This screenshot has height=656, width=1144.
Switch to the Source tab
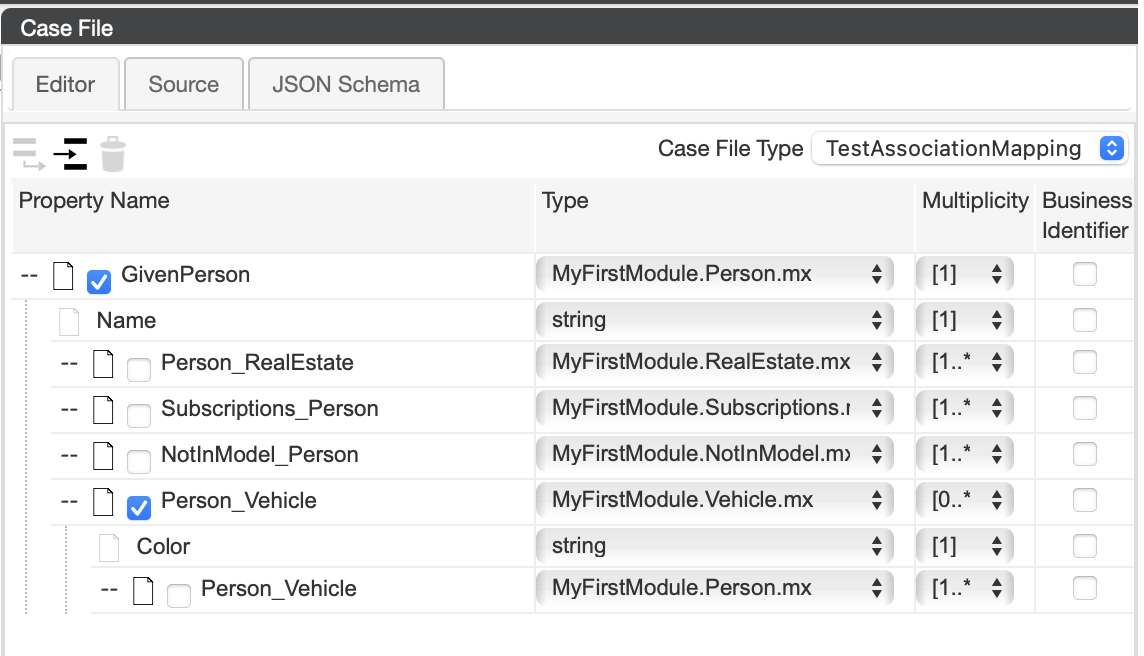[183, 85]
